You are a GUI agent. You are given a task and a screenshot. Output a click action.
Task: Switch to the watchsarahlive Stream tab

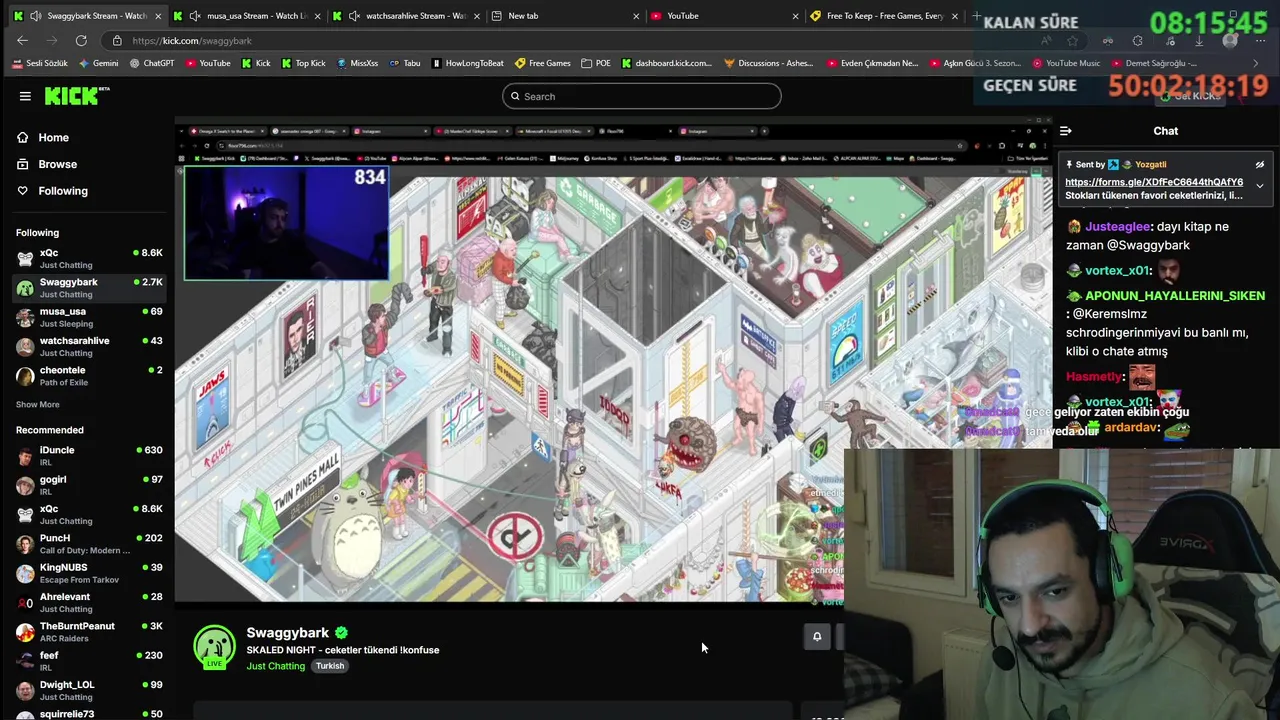(x=409, y=16)
